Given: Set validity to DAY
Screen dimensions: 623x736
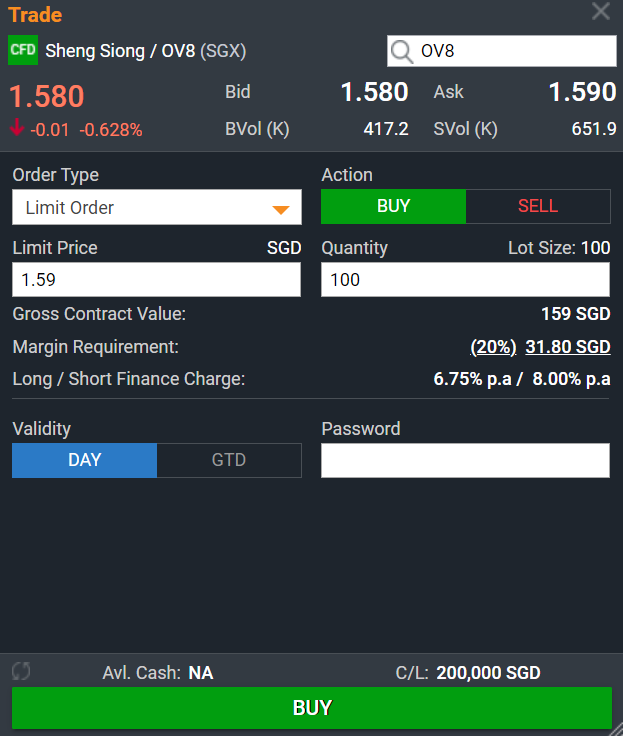Looking at the screenshot, I should pyautogui.click(x=85, y=460).
